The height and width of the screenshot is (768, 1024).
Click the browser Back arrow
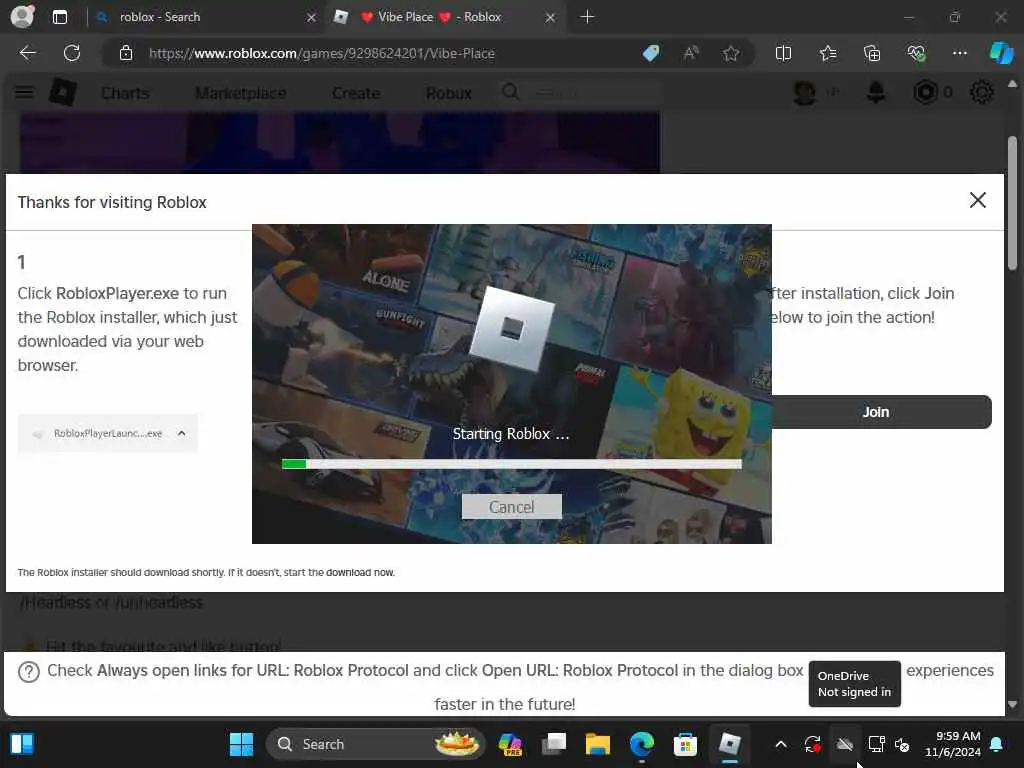point(27,53)
